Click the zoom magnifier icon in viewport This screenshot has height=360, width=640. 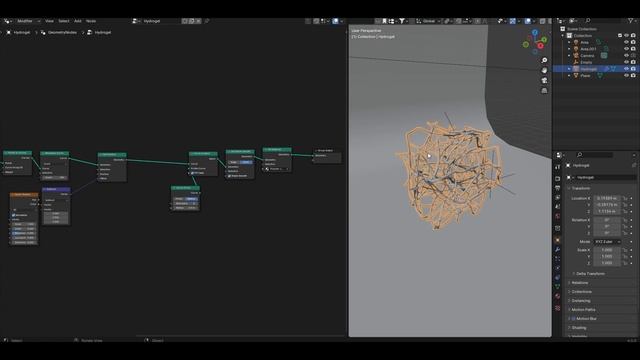544,60
